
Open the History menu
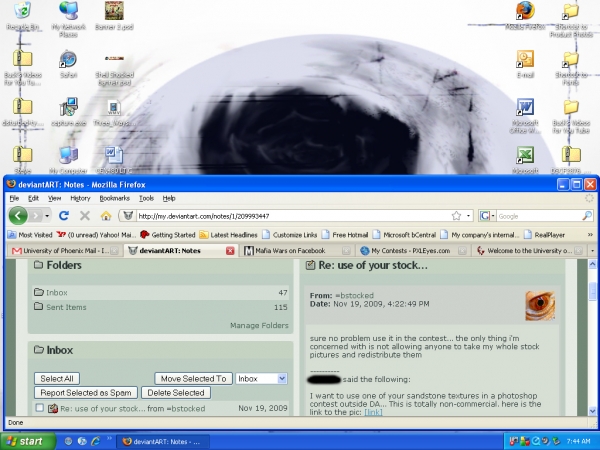coord(80,198)
